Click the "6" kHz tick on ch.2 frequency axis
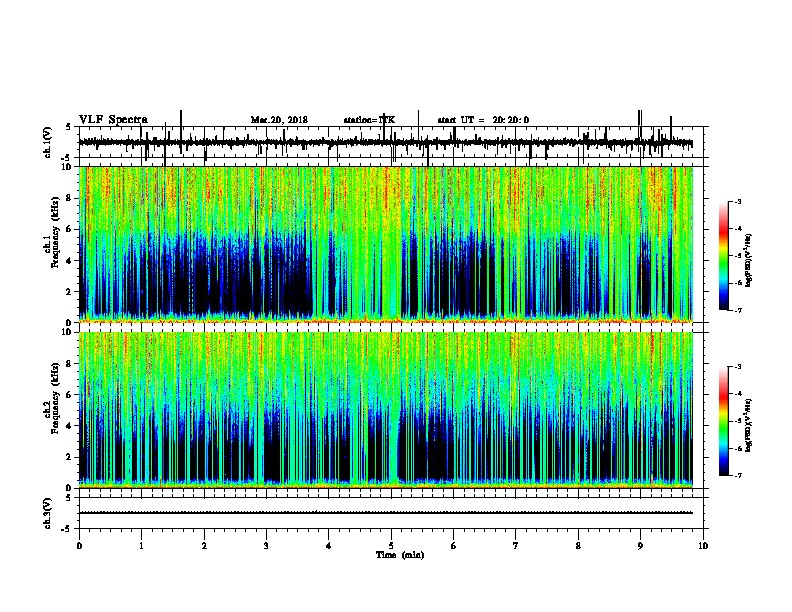This screenshot has width=792, height=612. 70,395
